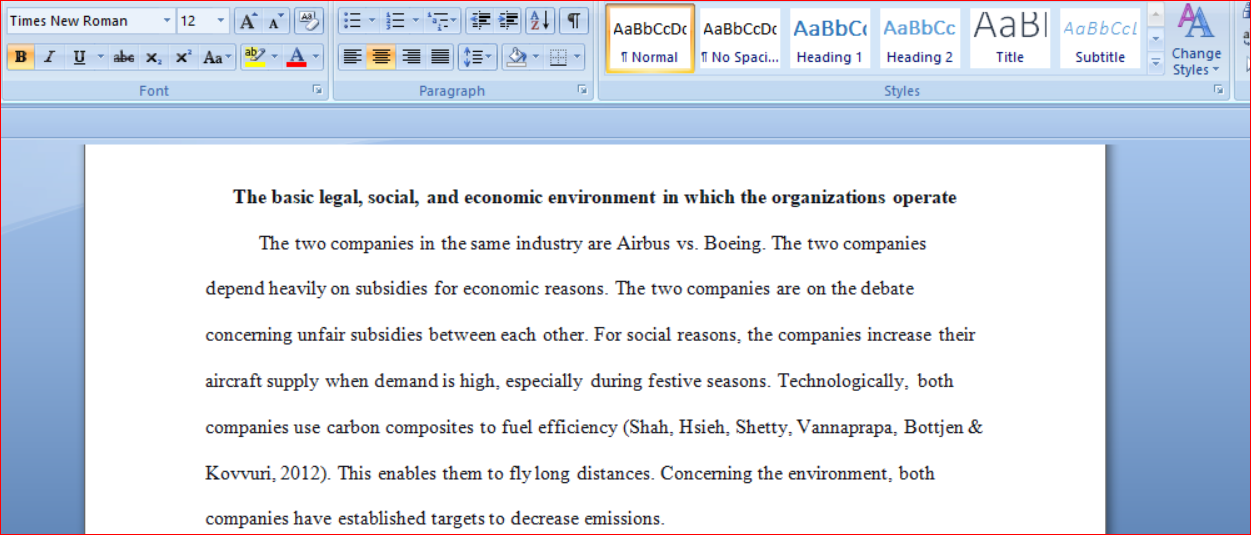Screen dimensions: 1251x535
Task: Click the text 'Airbus vs. Boeing'
Action: [x=690, y=243]
